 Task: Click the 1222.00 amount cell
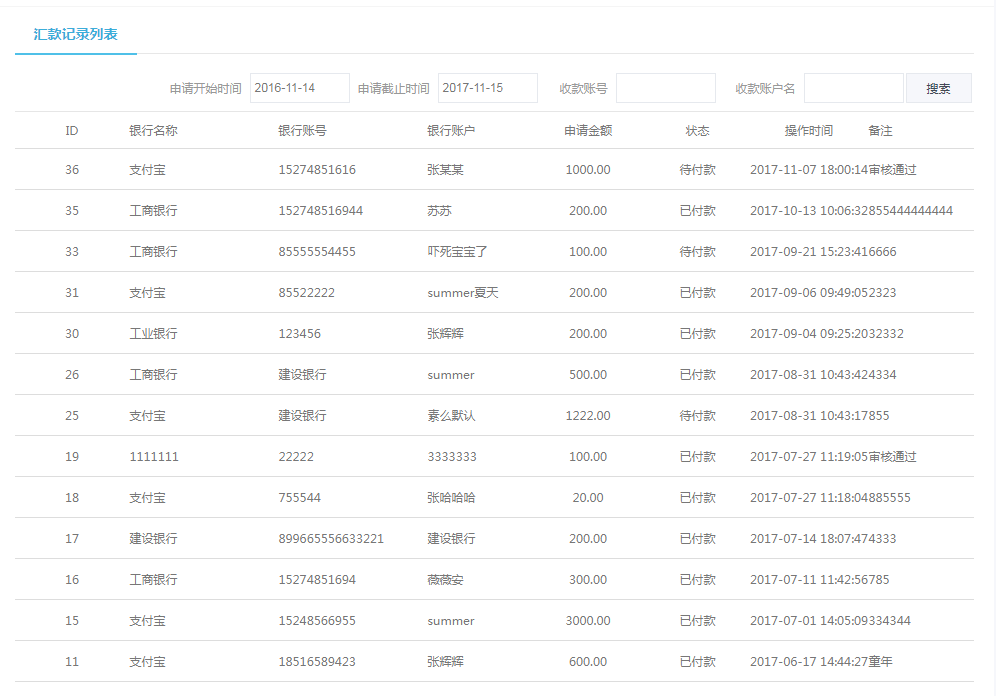[x=588, y=416]
